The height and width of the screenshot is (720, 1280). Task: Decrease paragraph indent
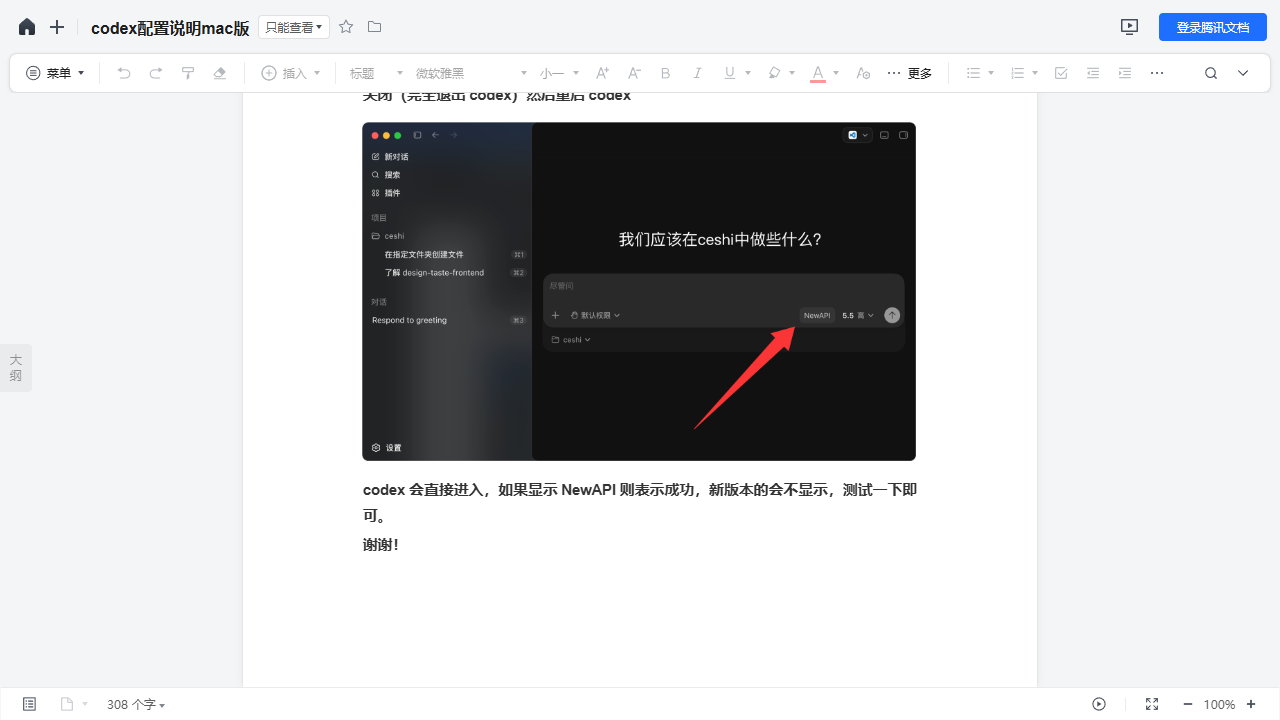click(x=1093, y=73)
